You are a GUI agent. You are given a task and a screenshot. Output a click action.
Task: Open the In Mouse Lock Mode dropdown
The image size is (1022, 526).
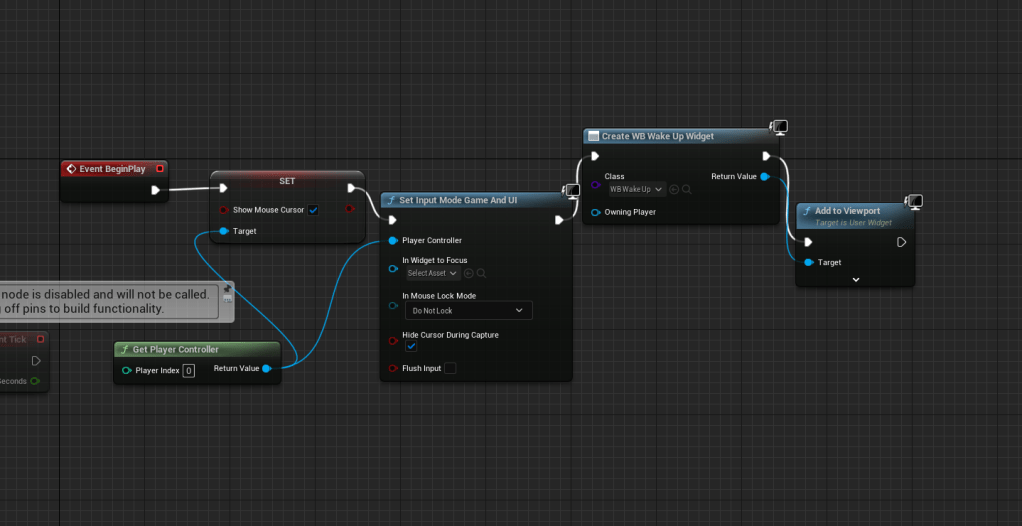[x=468, y=311]
